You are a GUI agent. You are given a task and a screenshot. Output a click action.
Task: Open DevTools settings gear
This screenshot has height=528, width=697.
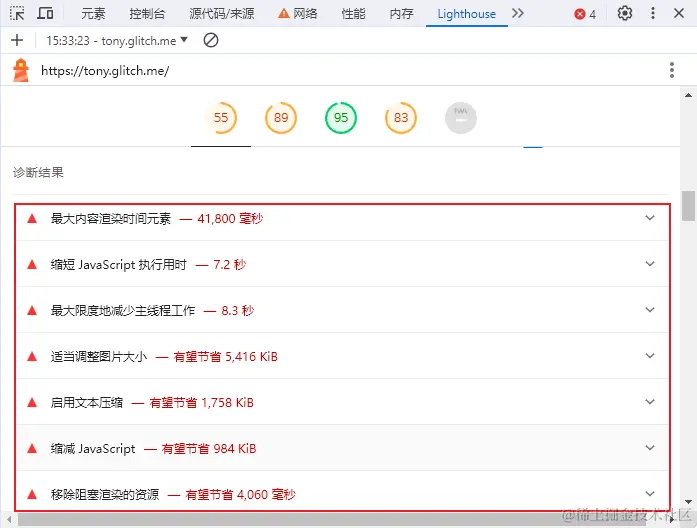(625, 13)
